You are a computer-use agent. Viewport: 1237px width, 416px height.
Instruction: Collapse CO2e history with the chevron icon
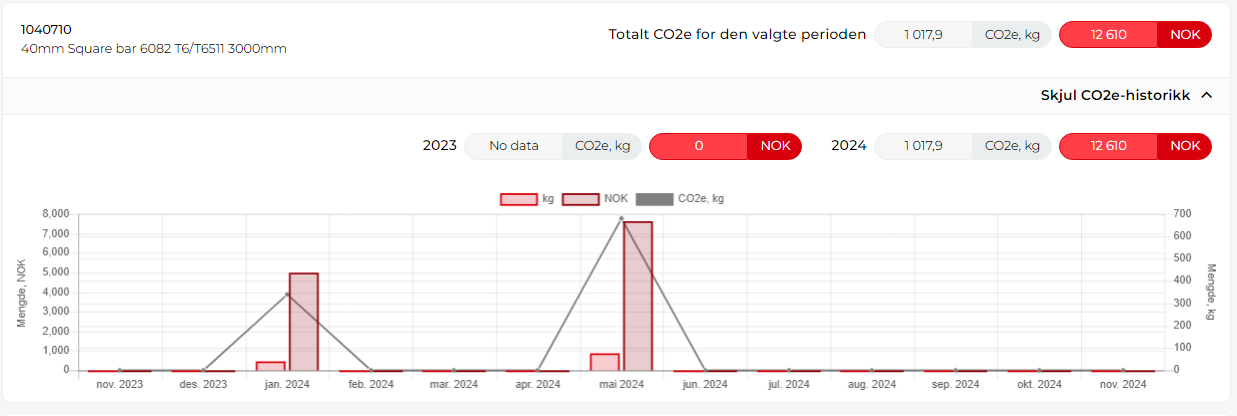tap(1206, 96)
